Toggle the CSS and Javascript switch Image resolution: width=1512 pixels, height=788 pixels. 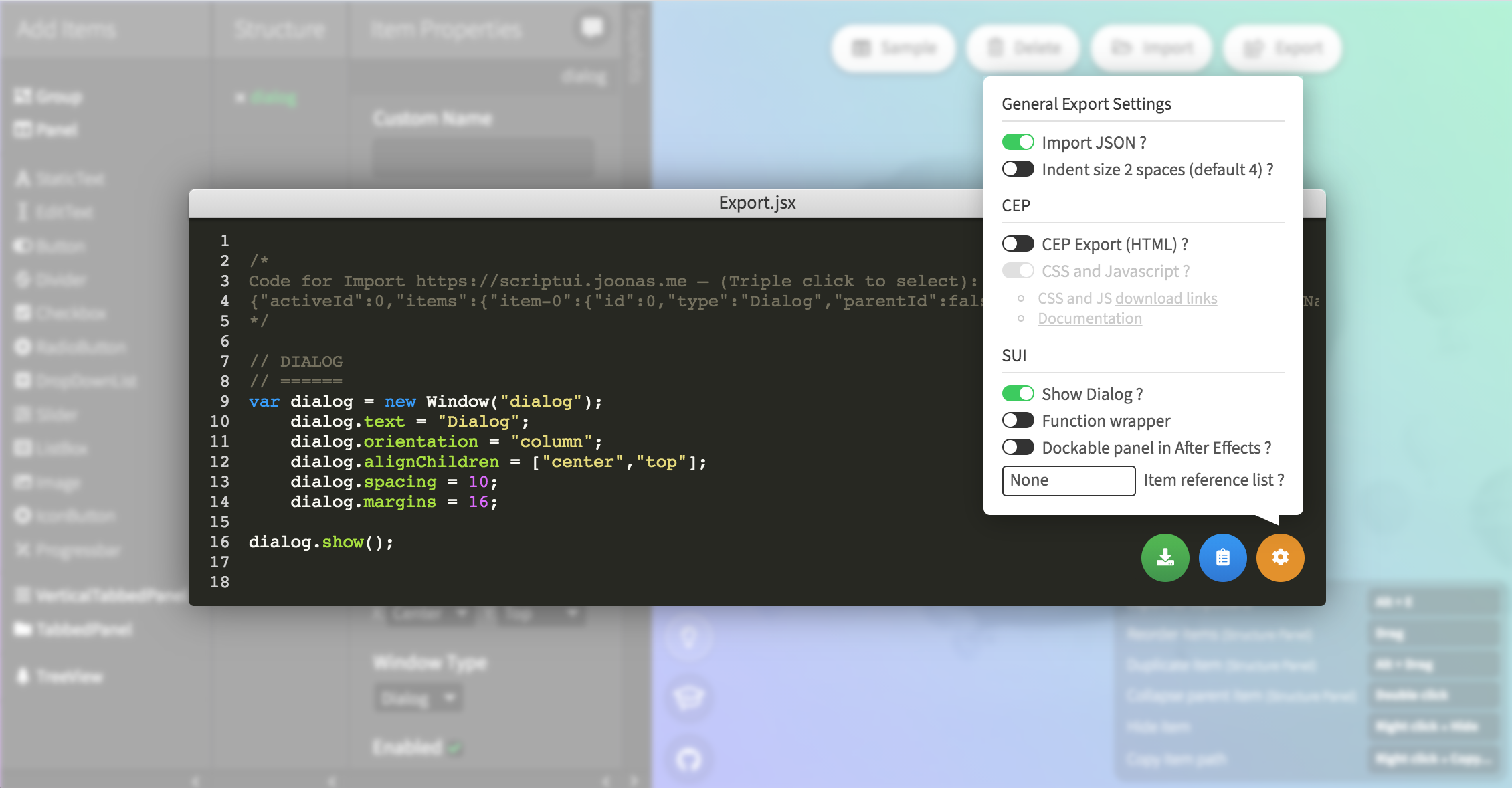(x=1018, y=271)
